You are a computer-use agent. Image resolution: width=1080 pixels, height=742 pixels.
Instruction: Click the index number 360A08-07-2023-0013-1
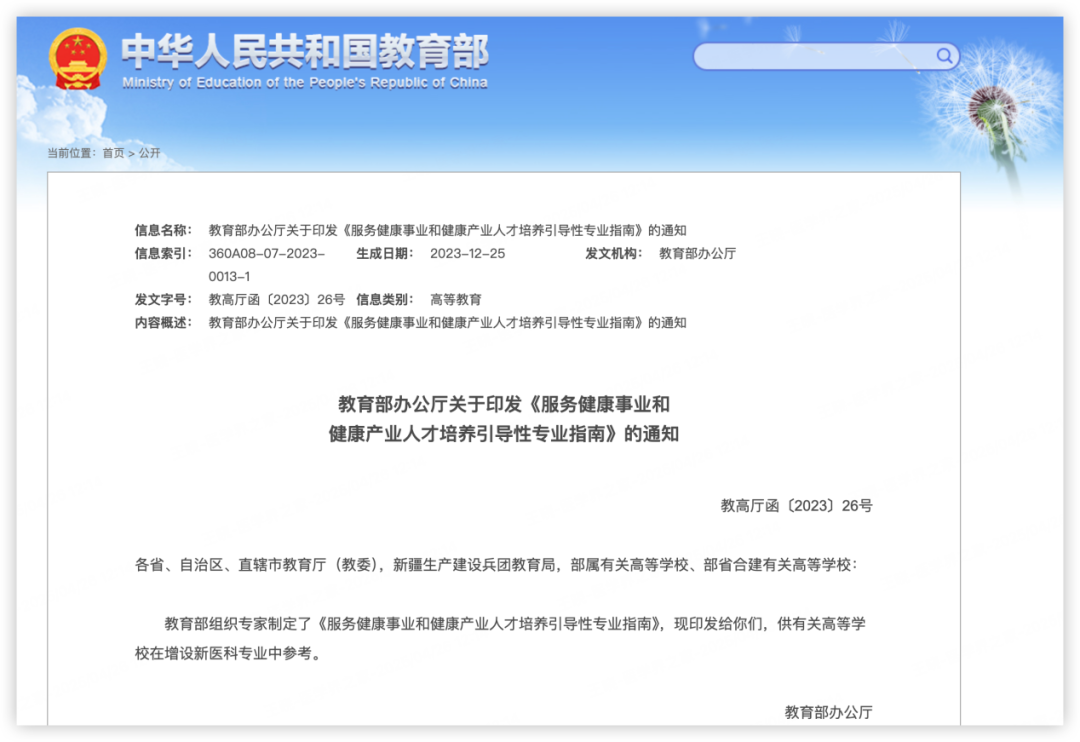click(266, 264)
